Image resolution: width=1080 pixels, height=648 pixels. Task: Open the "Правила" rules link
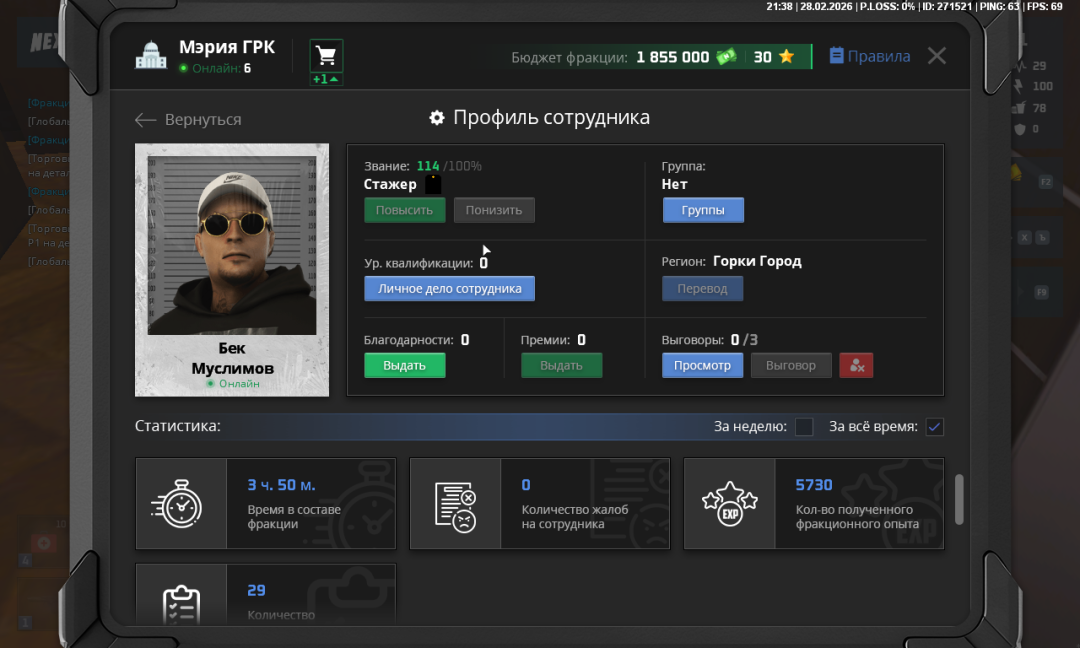869,57
